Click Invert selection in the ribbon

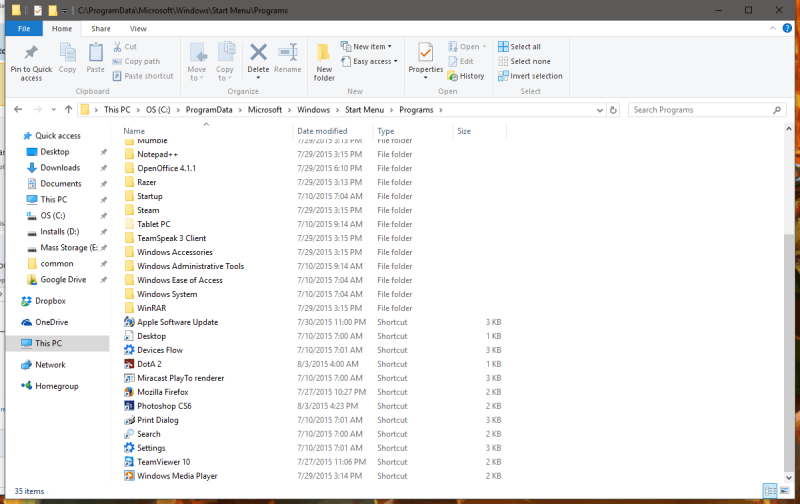(x=530, y=76)
